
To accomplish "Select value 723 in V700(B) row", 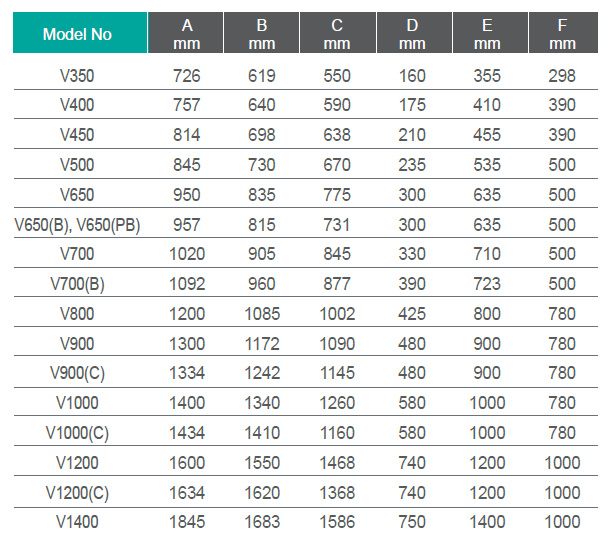I will [x=487, y=284].
